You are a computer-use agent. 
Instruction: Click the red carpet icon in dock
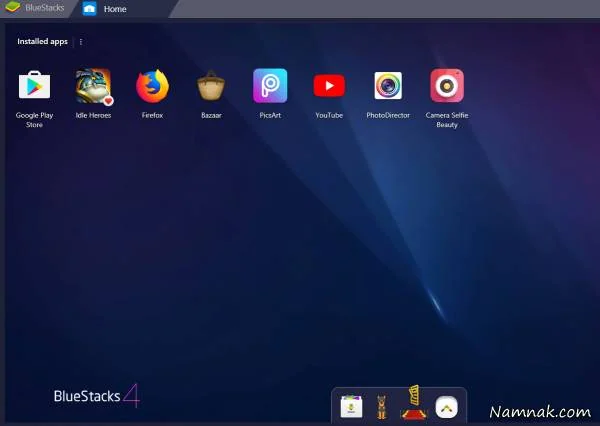414,402
